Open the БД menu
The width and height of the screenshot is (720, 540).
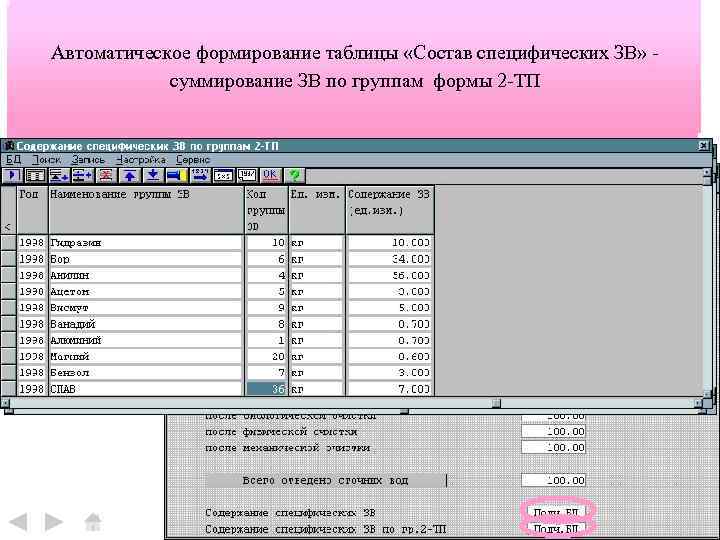(13, 160)
